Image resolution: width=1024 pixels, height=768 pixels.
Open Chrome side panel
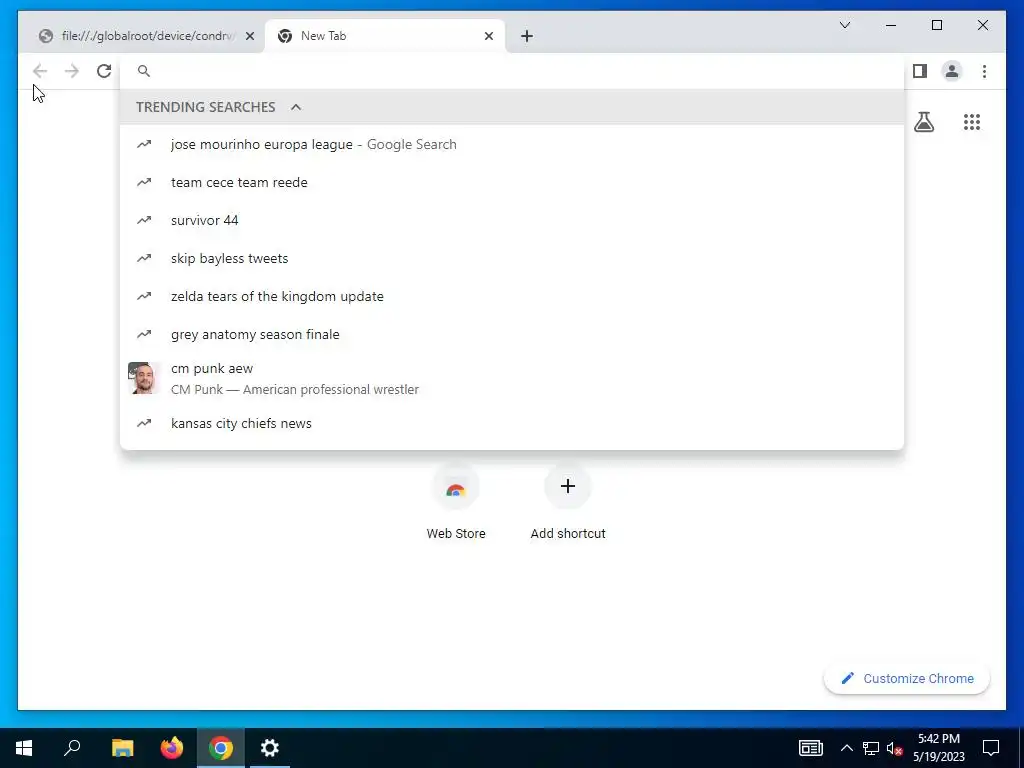tap(920, 71)
